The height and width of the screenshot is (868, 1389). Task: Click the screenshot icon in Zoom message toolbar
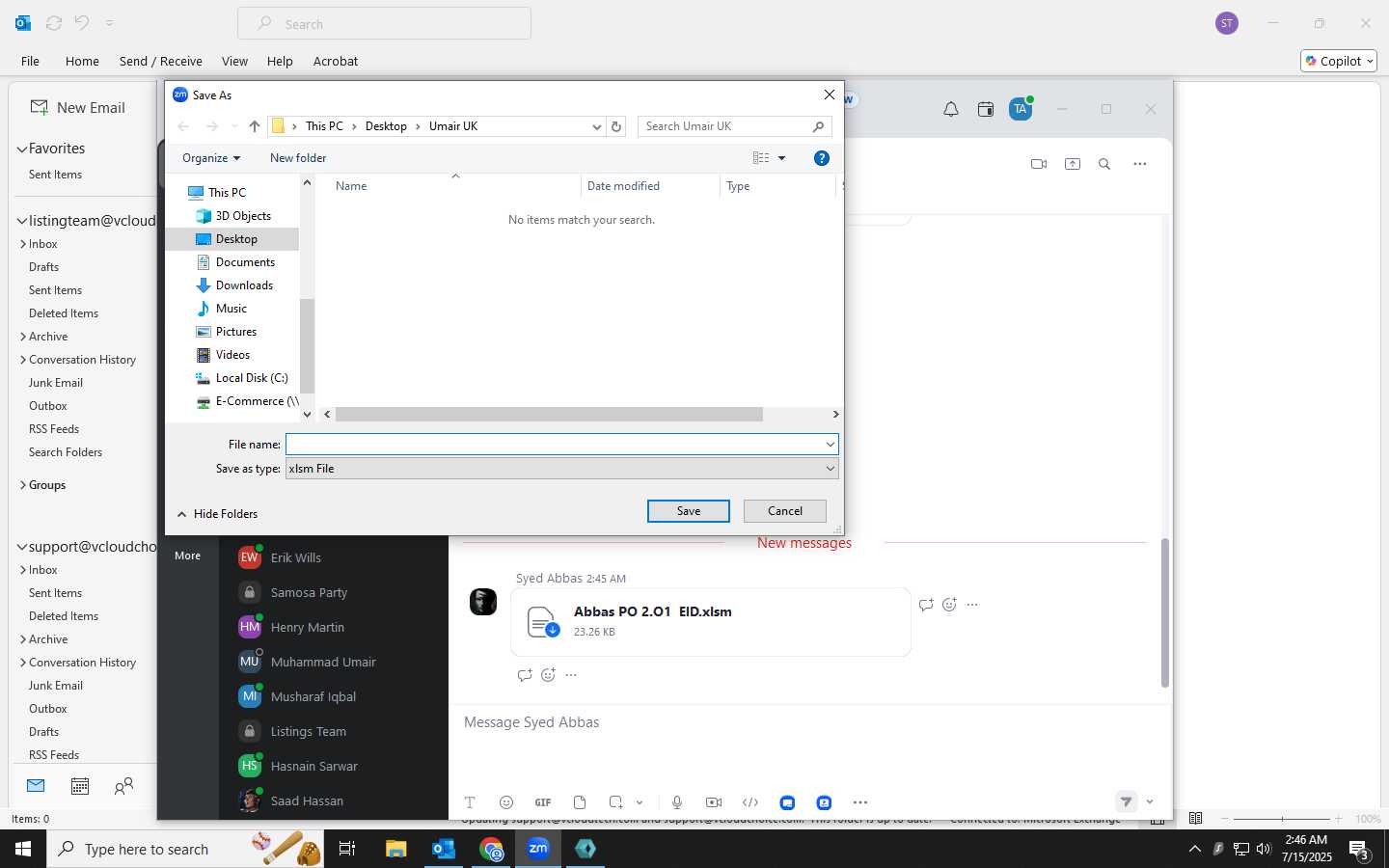[616, 802]
